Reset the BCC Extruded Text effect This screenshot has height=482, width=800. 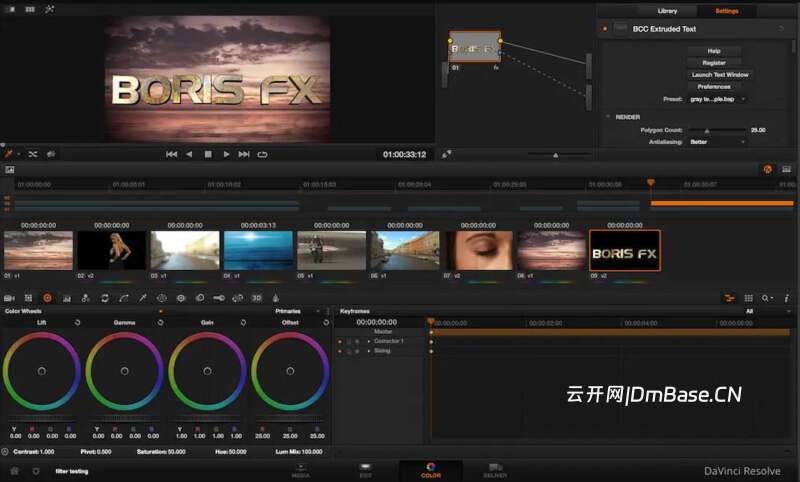coord(781,29)
